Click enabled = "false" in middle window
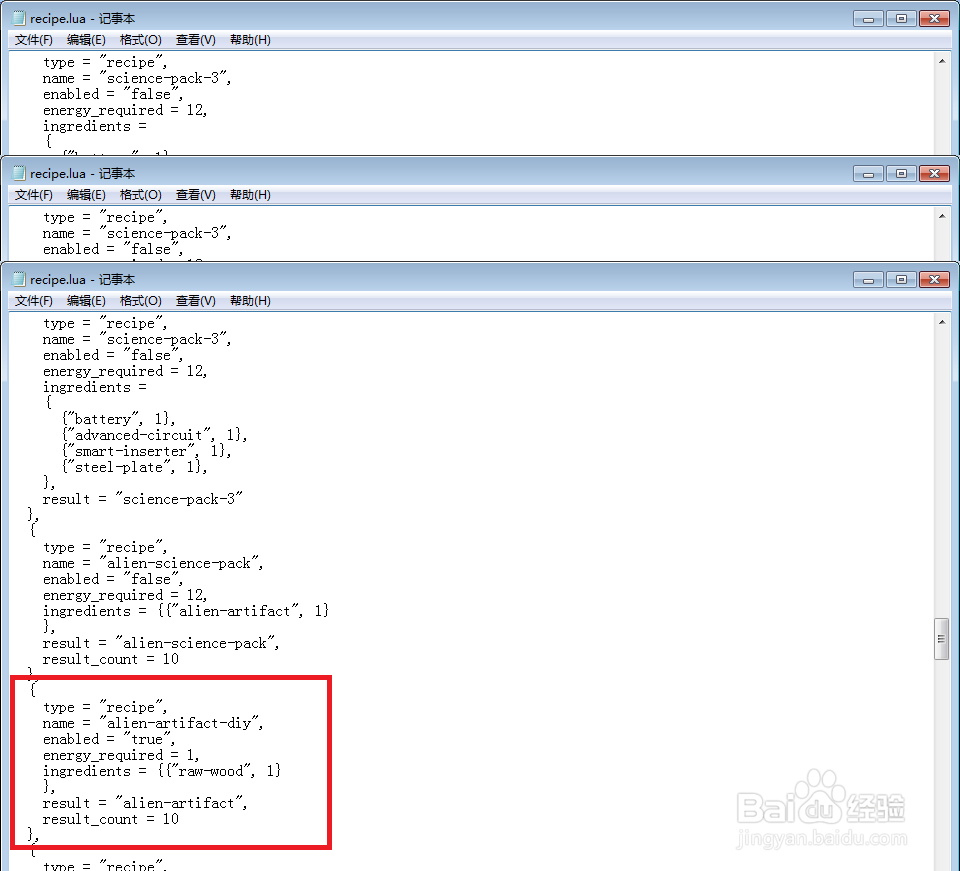The image size is (960, 871). [113, 249]
